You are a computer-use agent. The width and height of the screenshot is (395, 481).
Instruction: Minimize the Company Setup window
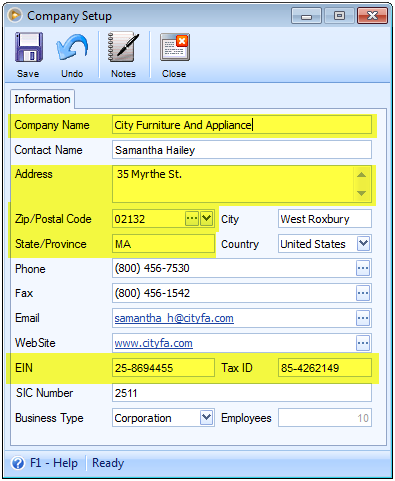point(306,16)
